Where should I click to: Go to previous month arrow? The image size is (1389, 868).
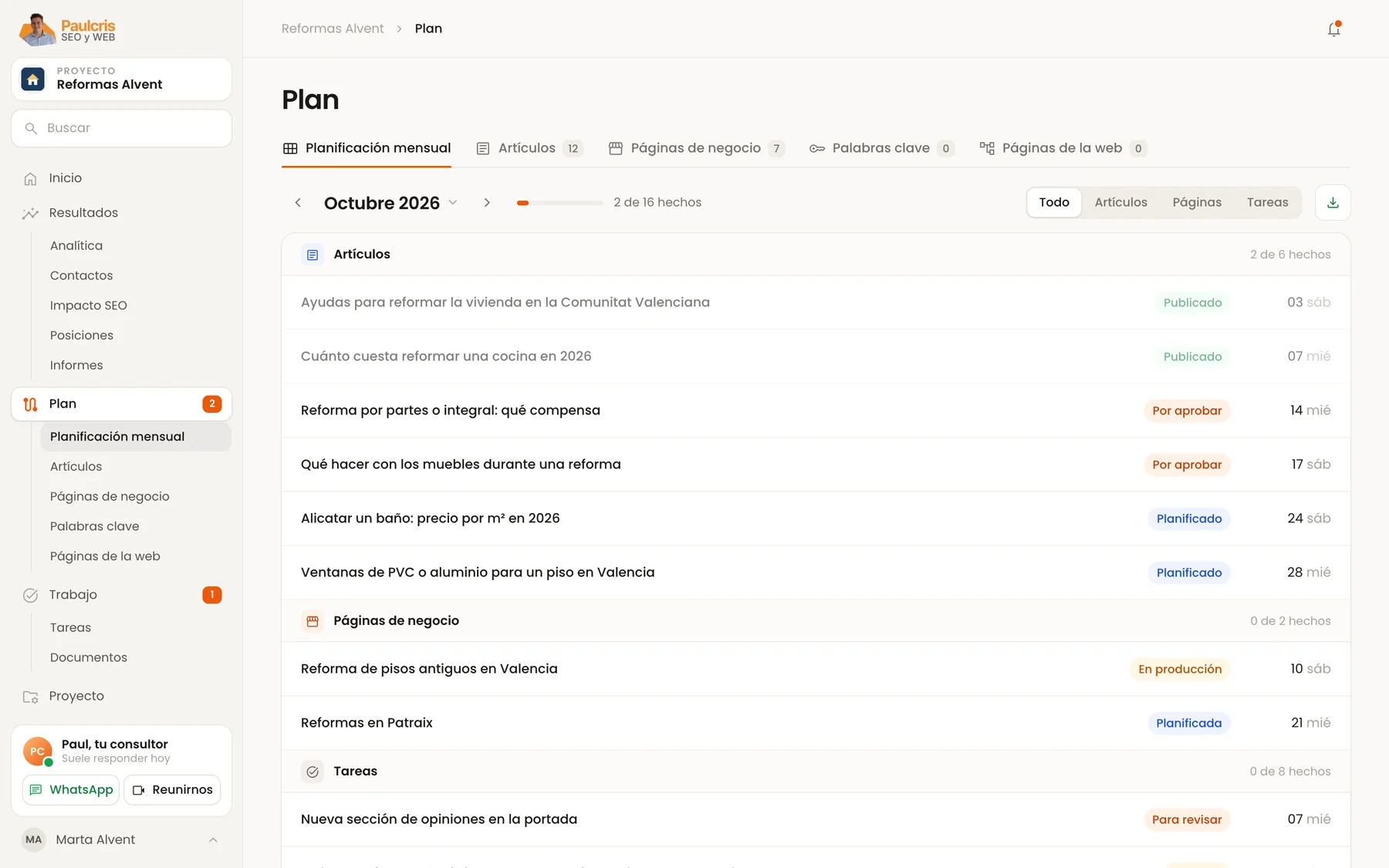(x=298, y=202)
